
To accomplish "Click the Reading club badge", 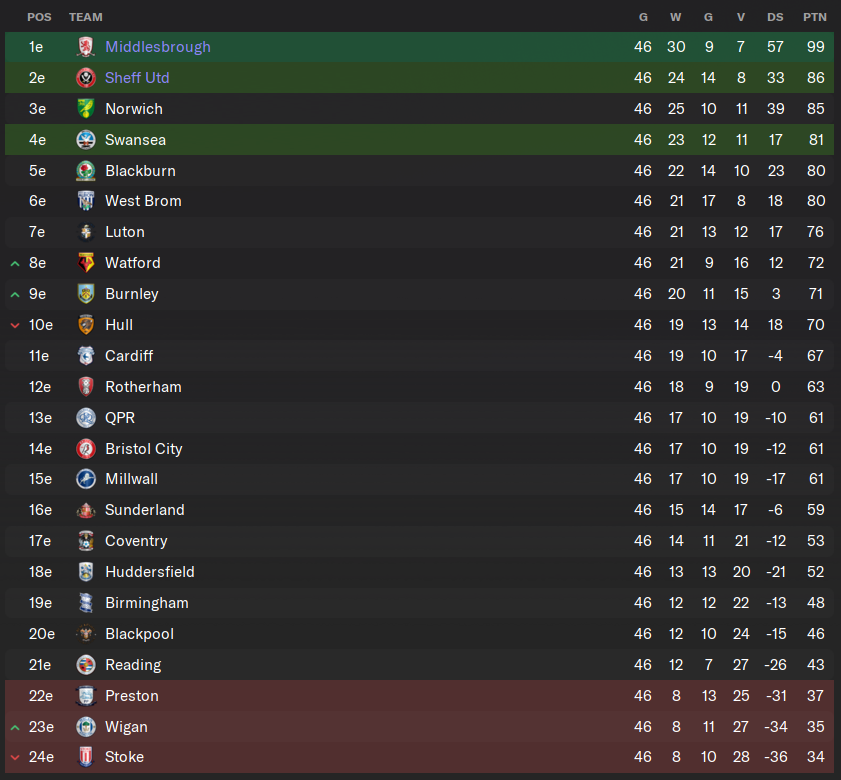I will coord(86,665).
